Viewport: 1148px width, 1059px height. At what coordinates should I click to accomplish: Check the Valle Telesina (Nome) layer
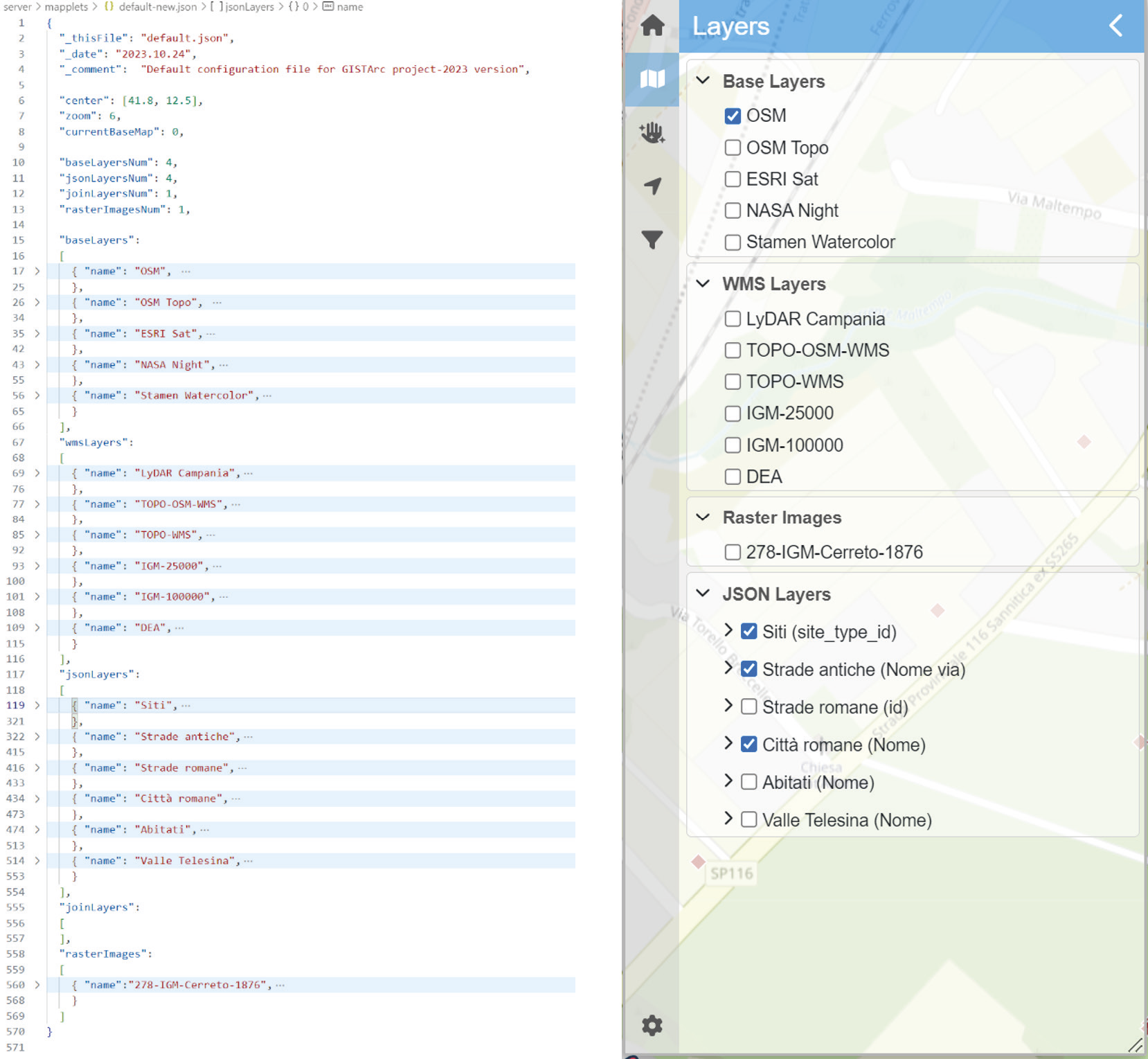[748, 819]
